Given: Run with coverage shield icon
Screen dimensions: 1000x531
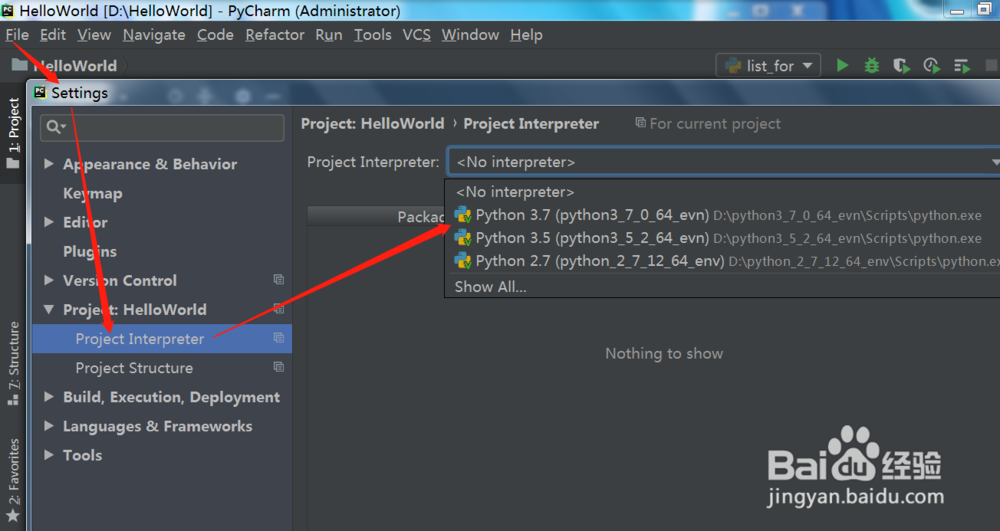Looking at the screenshot, I should pyautogui.click(x=901, y=66).
